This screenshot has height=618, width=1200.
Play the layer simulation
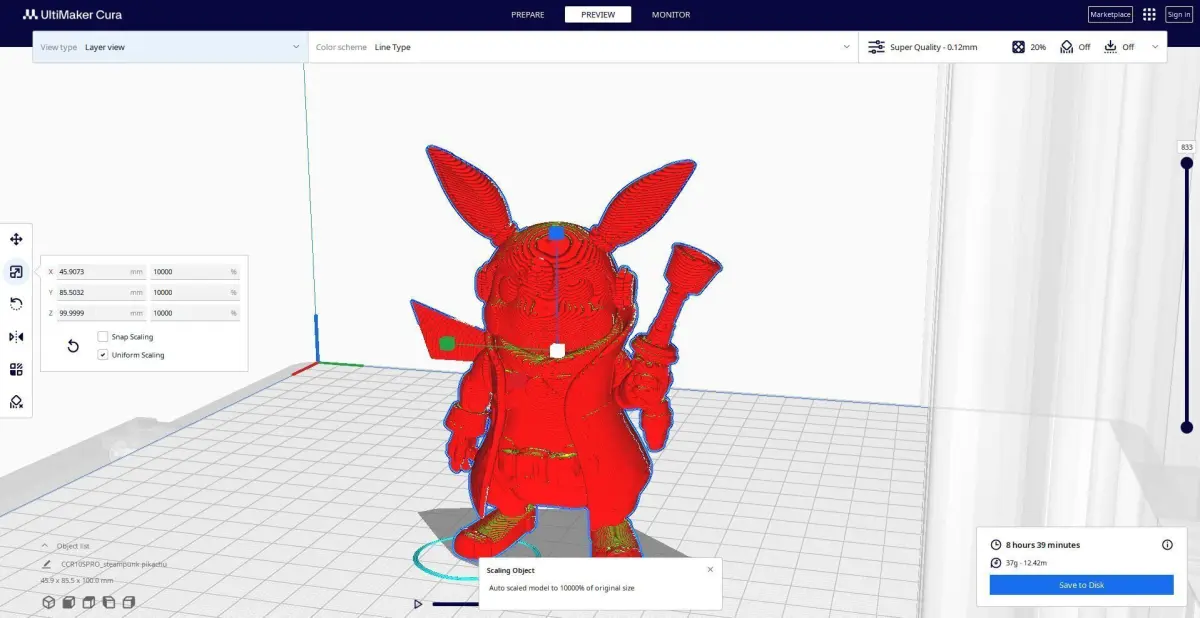418,604
